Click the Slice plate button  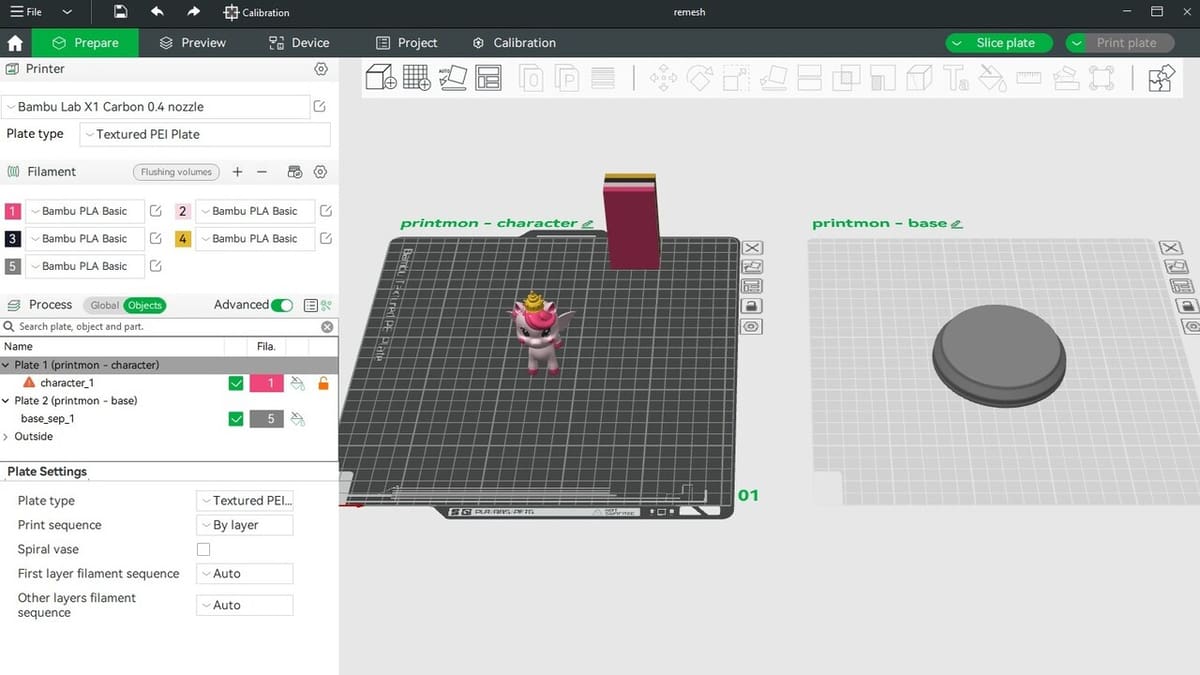pyautogui.click(x=1005, y=43)
